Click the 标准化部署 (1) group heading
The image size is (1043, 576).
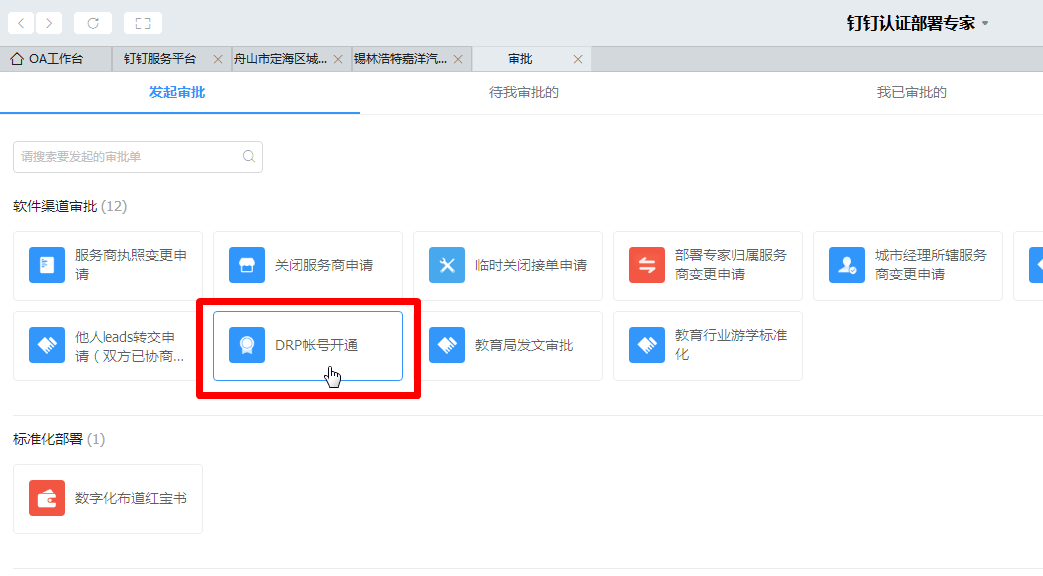59,439
